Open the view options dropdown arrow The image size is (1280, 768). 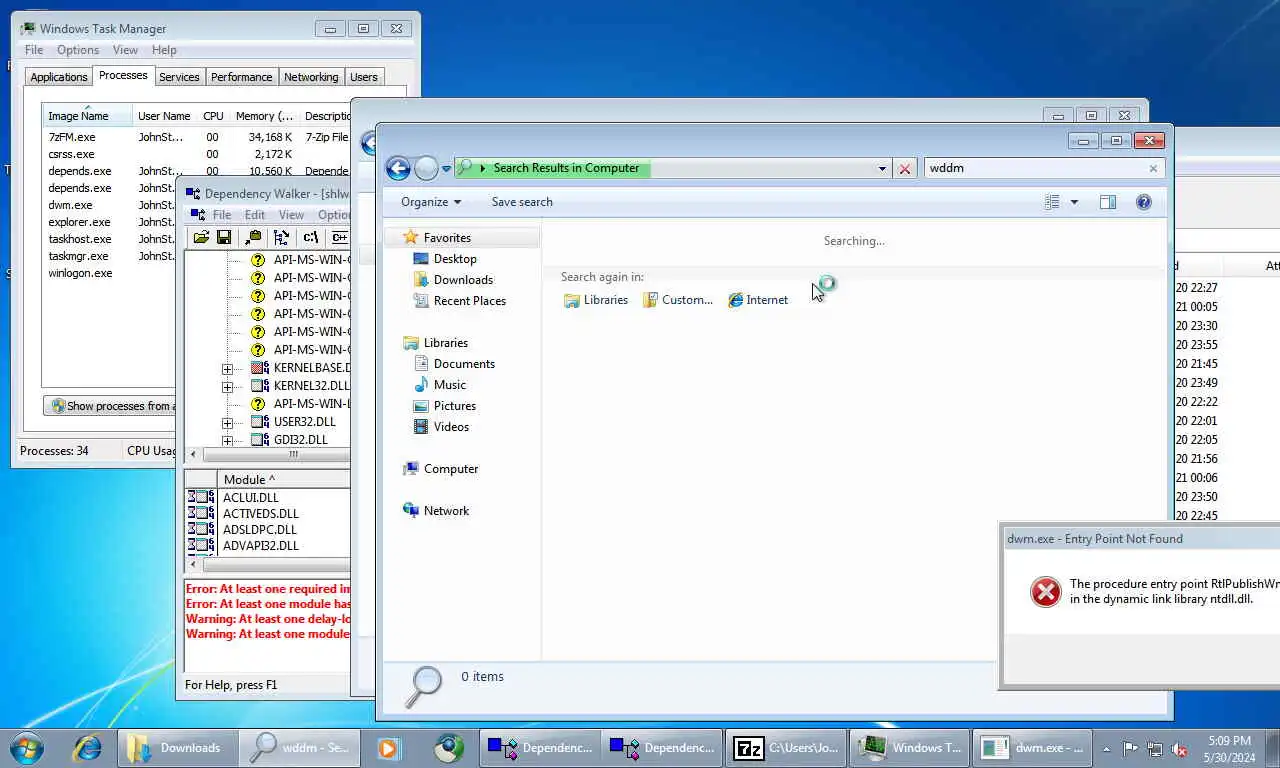point(1074,202)
